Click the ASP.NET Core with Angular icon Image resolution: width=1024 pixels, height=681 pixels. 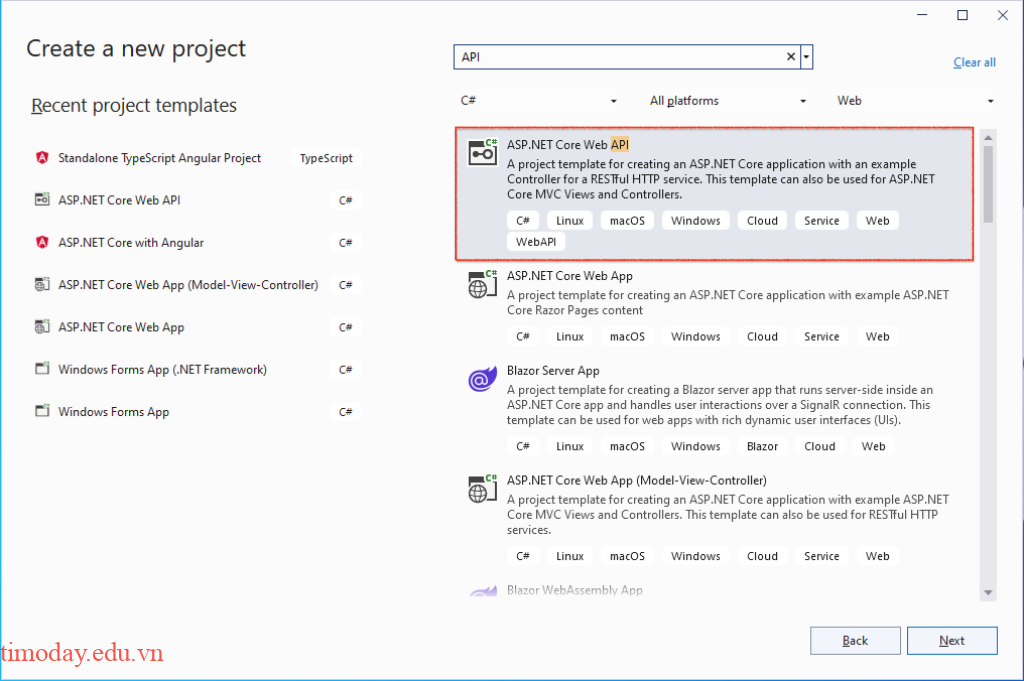[41, 242]
